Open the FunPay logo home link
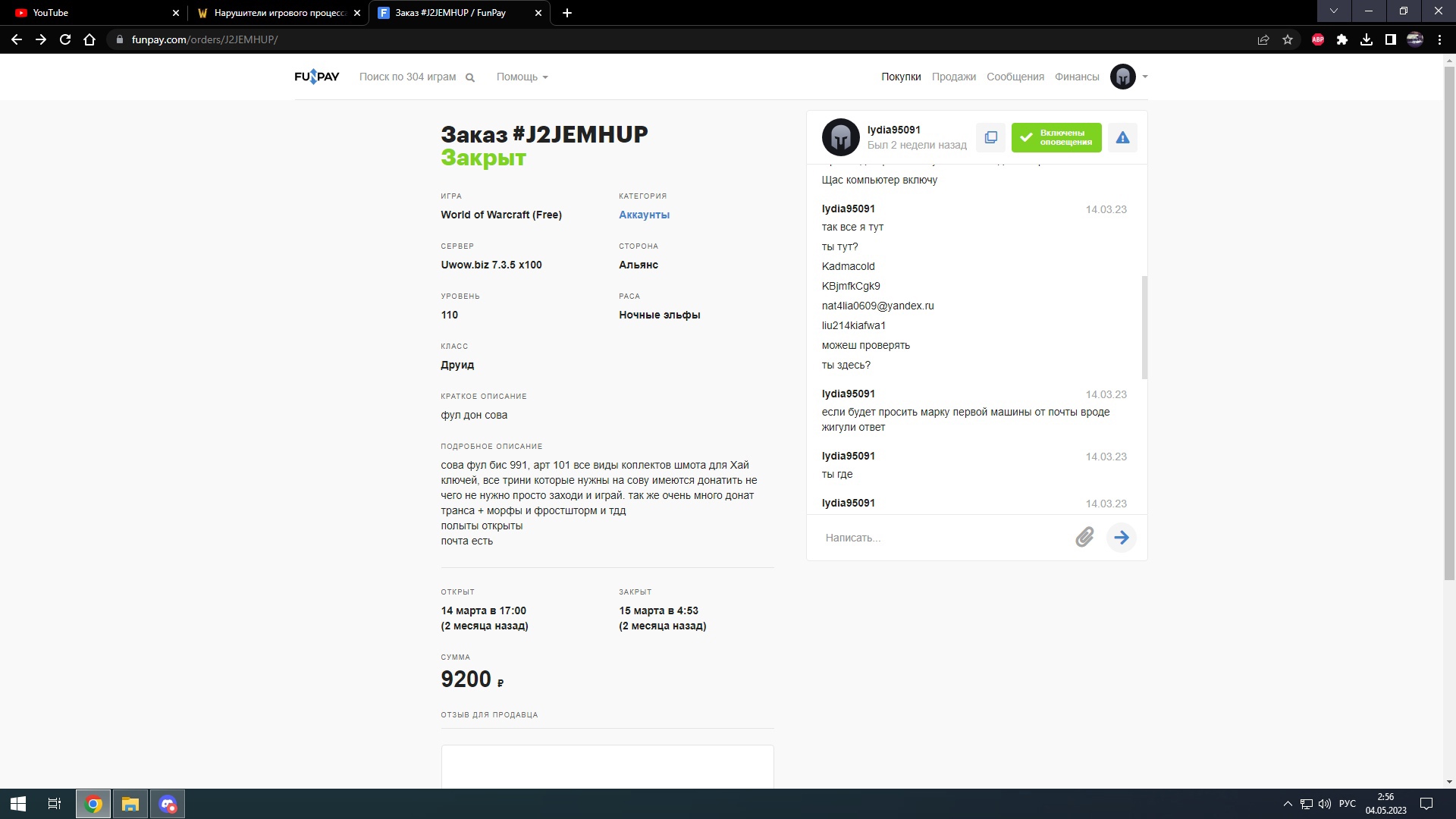1456x819 pixels. [317, 77]
